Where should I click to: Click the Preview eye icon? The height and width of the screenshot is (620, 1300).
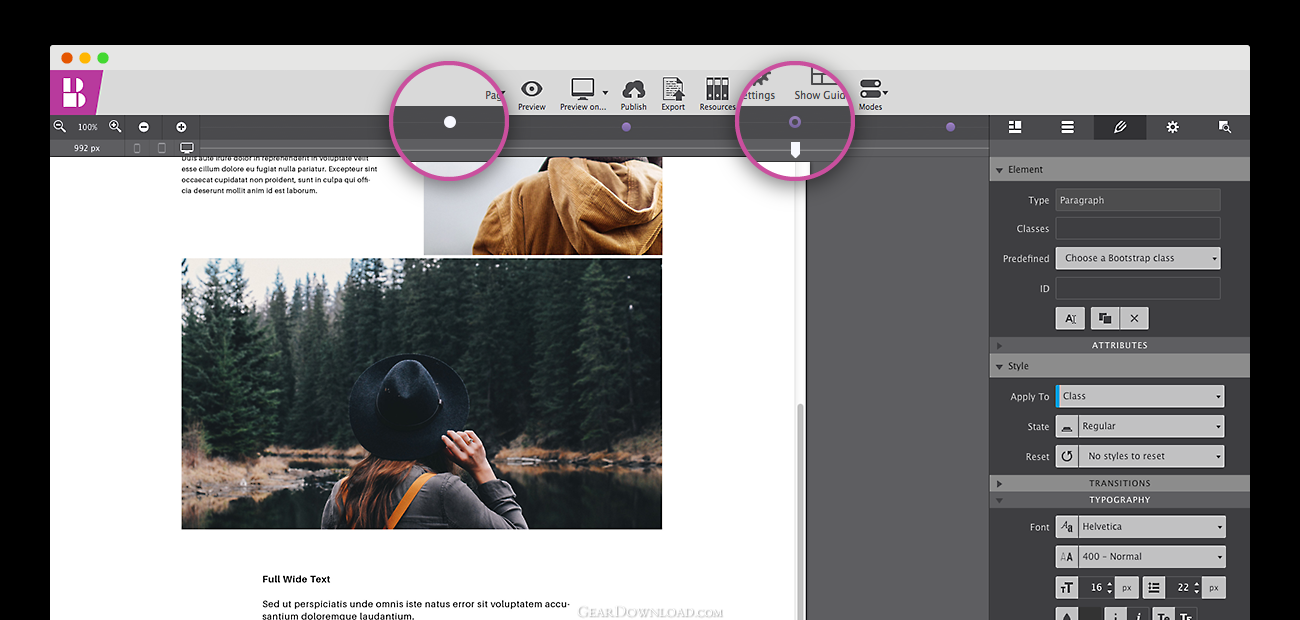pos(532,89)
